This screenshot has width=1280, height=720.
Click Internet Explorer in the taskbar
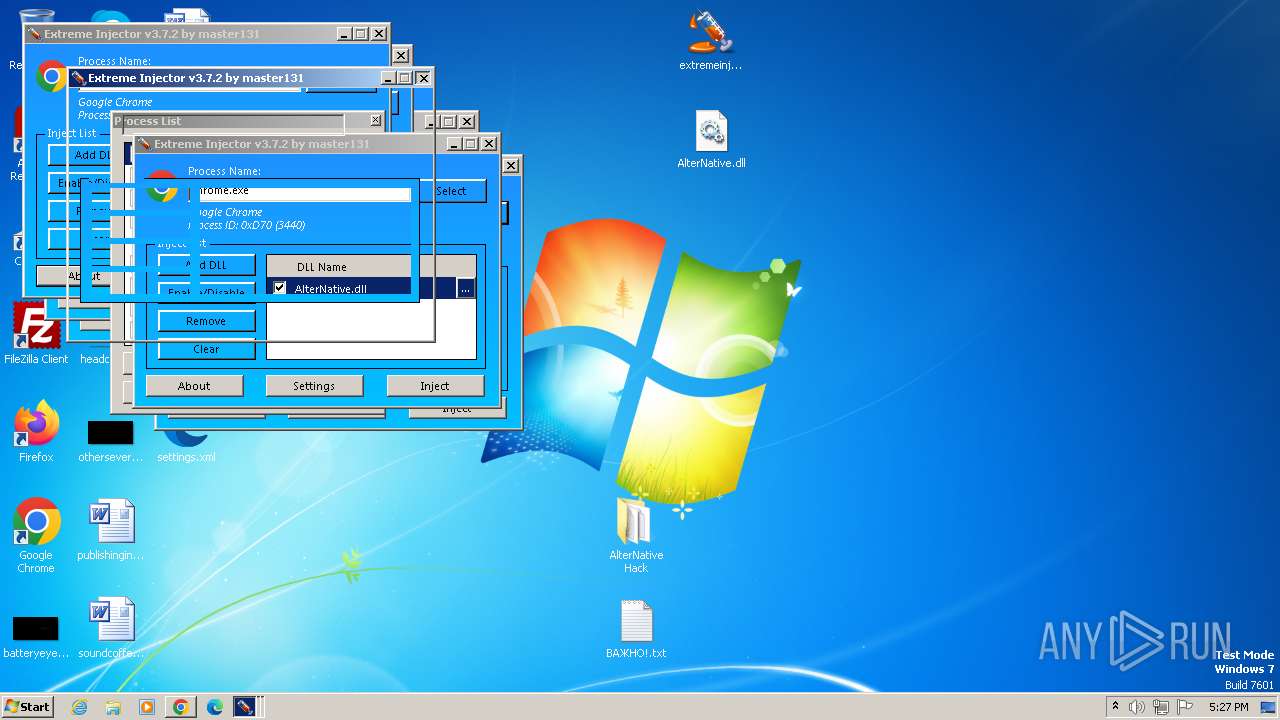[x=80, y=707]
